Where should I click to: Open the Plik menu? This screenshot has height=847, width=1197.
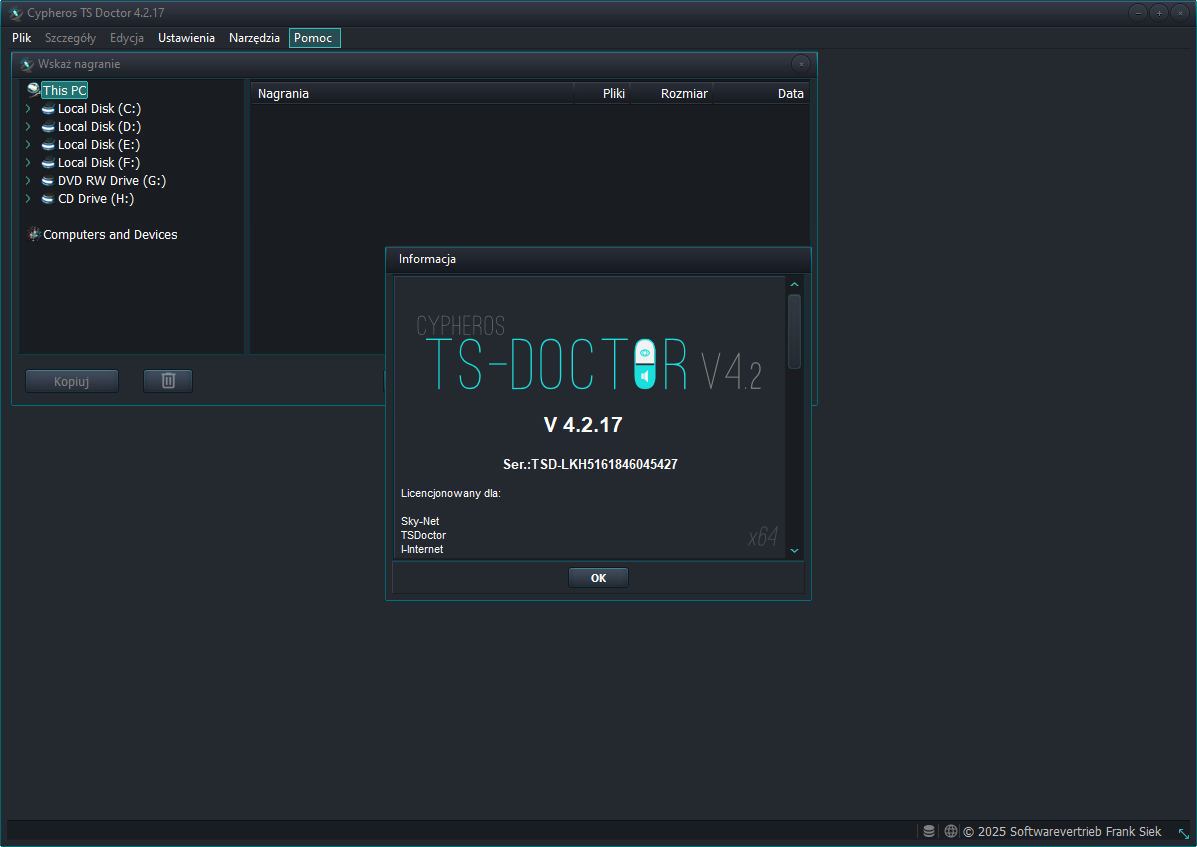click(21, 38)
